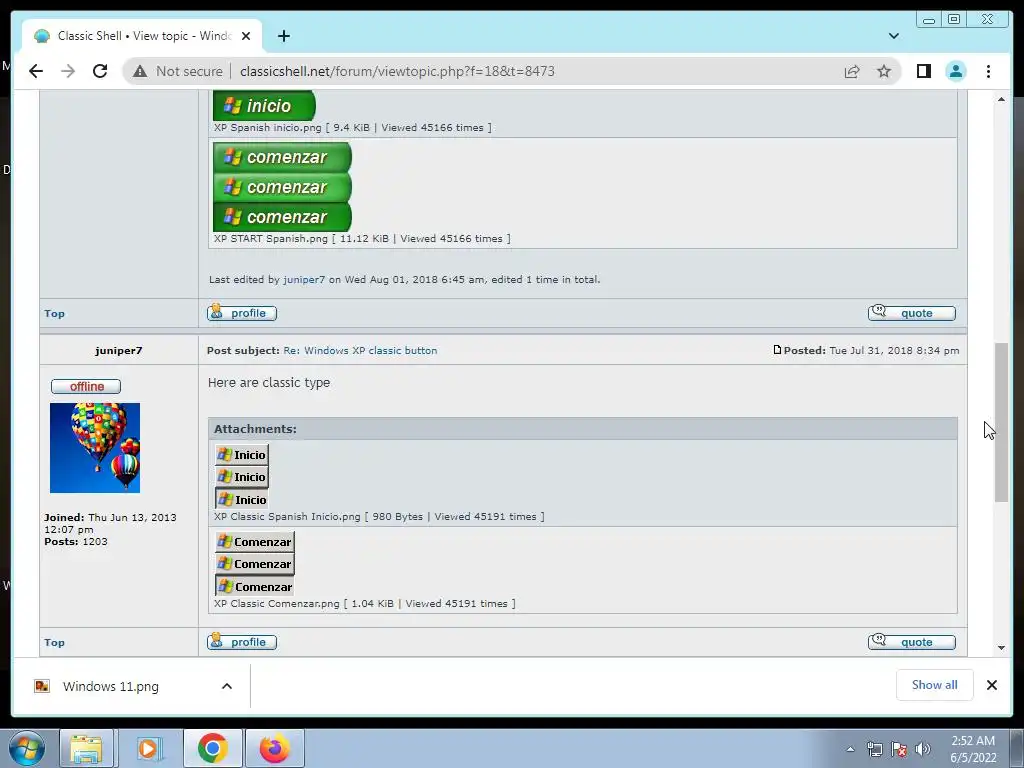This screenshot has width=1024, height=768.
Task: Click the browser forward arrow
Action: [68, 71]
